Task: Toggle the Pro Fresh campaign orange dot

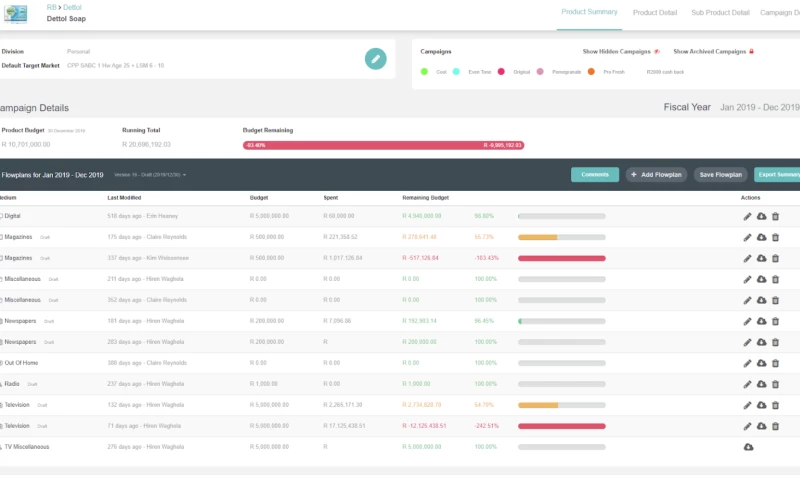Action: 591,71
